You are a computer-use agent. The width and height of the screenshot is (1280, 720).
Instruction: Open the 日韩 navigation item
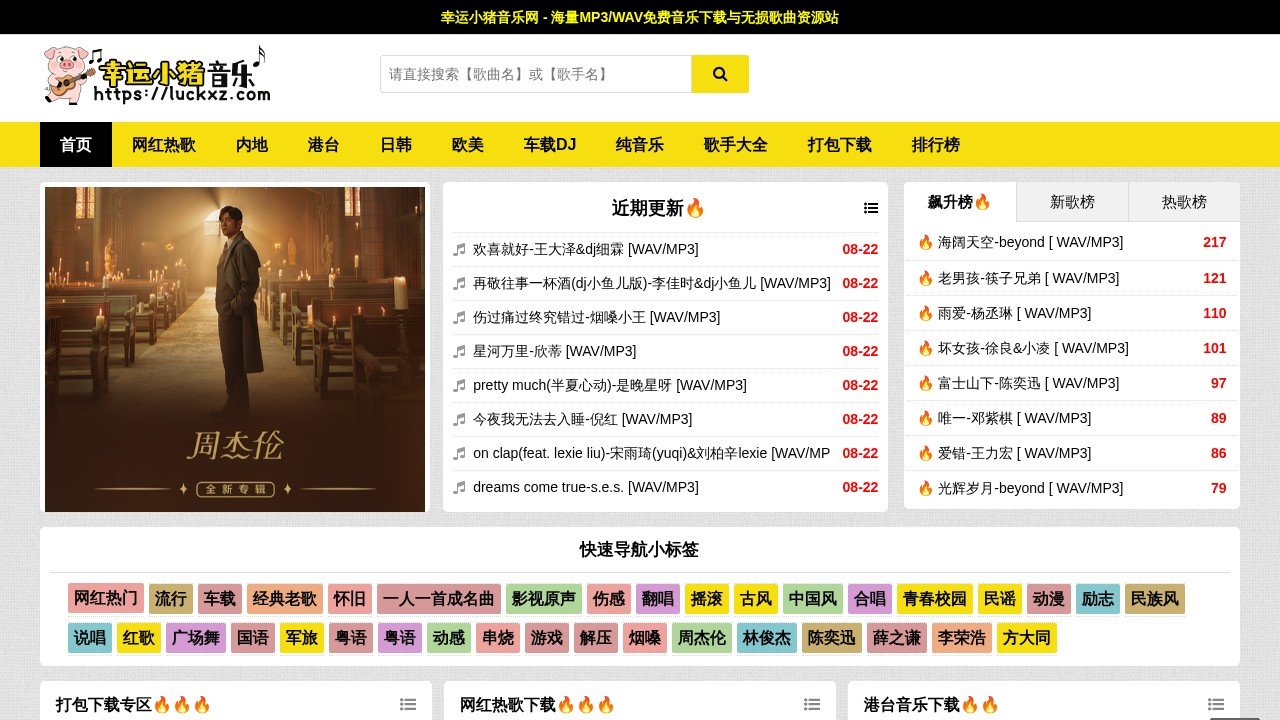[396, 145]
